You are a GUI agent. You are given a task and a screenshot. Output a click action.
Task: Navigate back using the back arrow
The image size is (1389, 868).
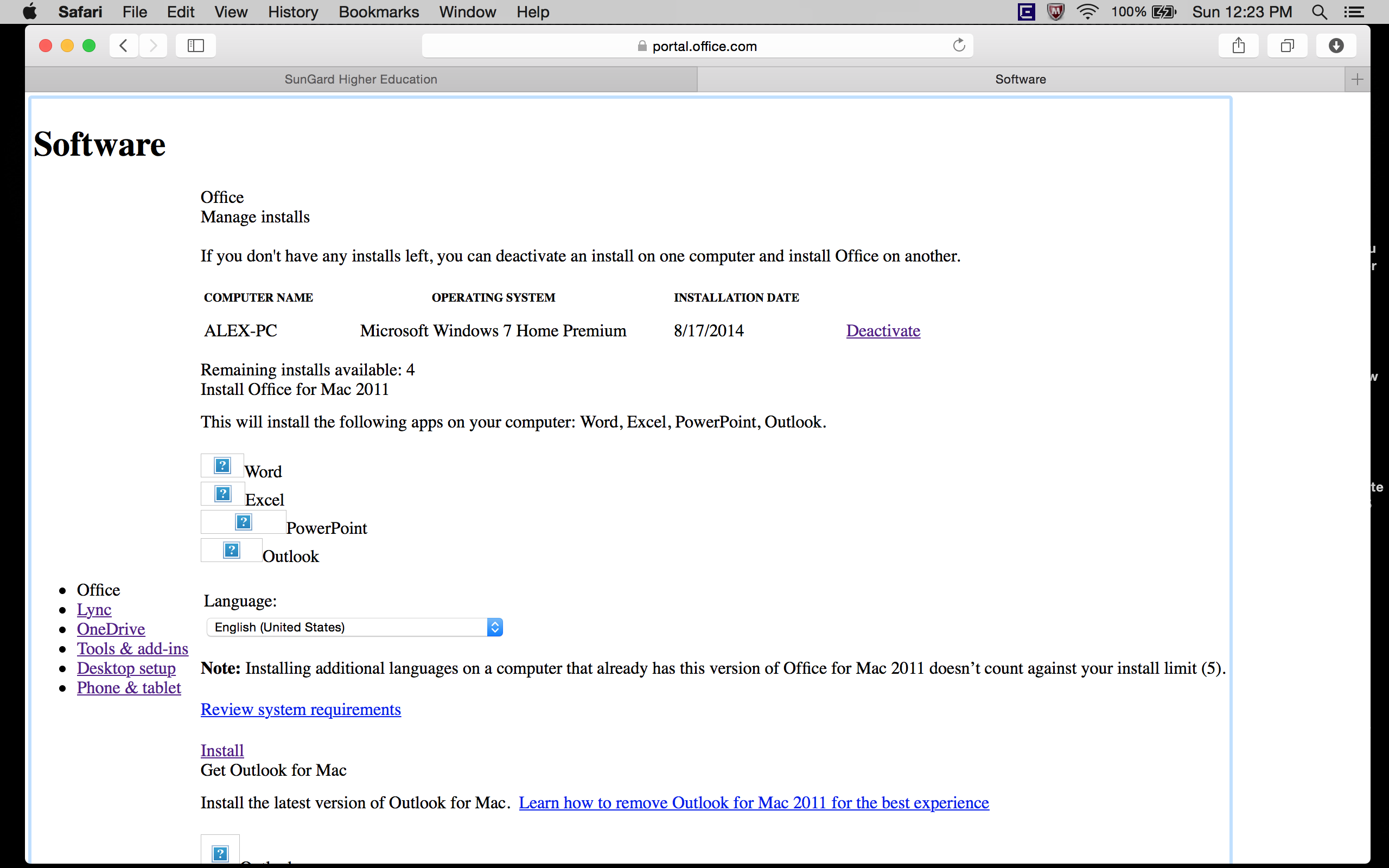click(x=123, y=46)
